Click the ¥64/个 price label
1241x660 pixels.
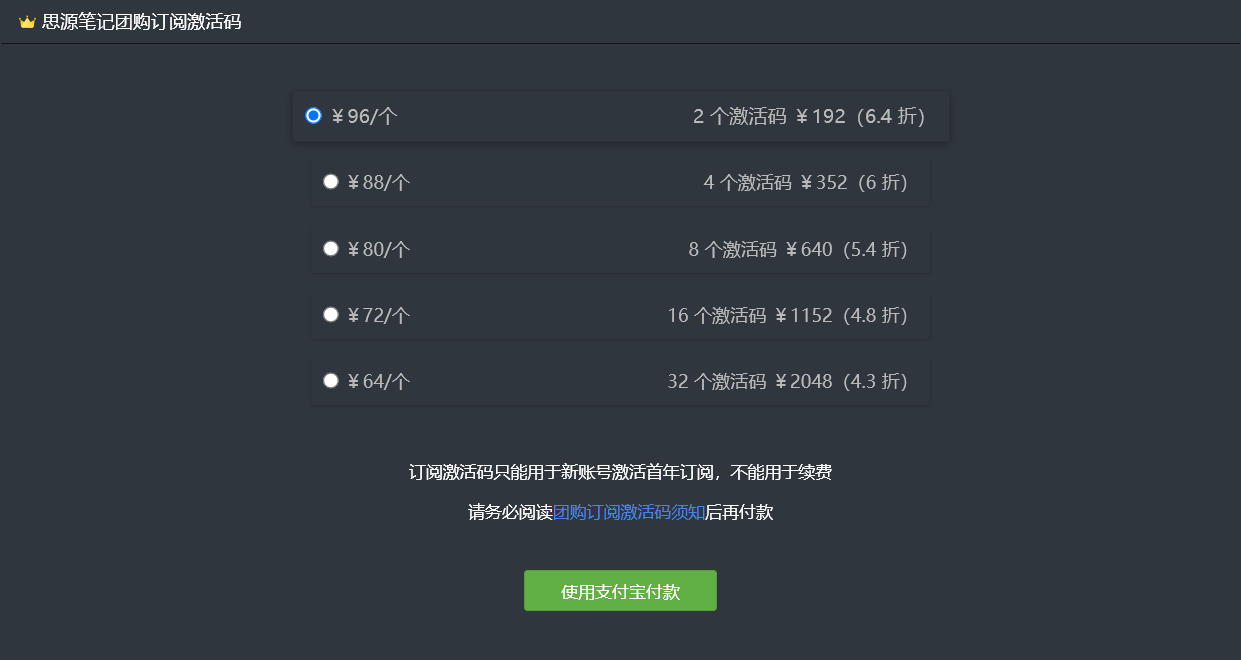point(379,382)
